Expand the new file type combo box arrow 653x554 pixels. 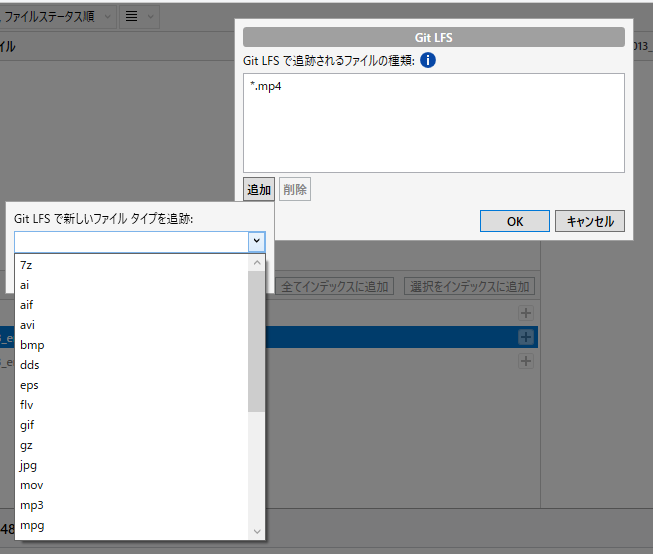257,241
